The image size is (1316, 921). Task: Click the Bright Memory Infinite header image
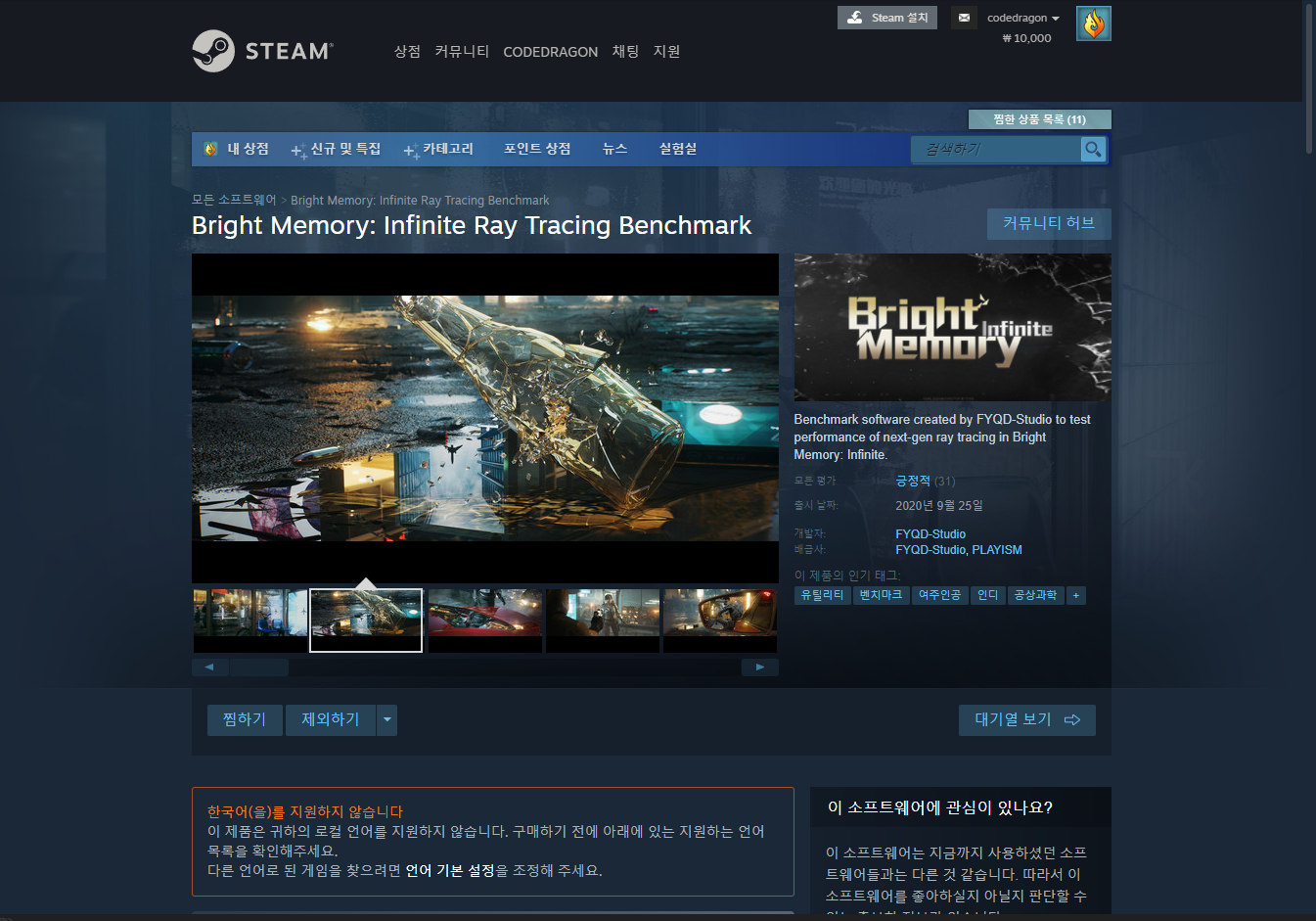952,327
